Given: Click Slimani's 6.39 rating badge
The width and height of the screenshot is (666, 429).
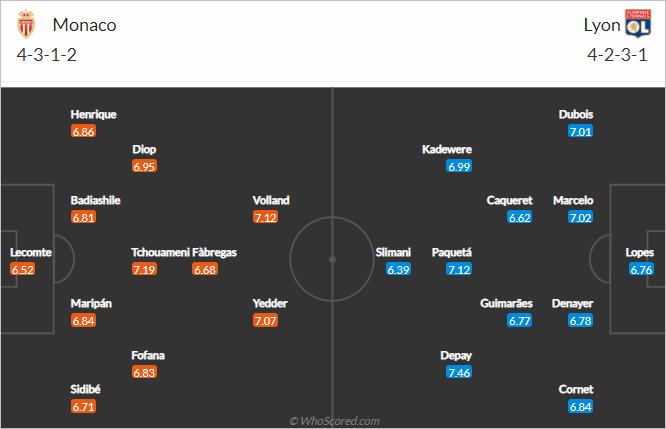Looking at the screenshot, I should click(398, 269).
